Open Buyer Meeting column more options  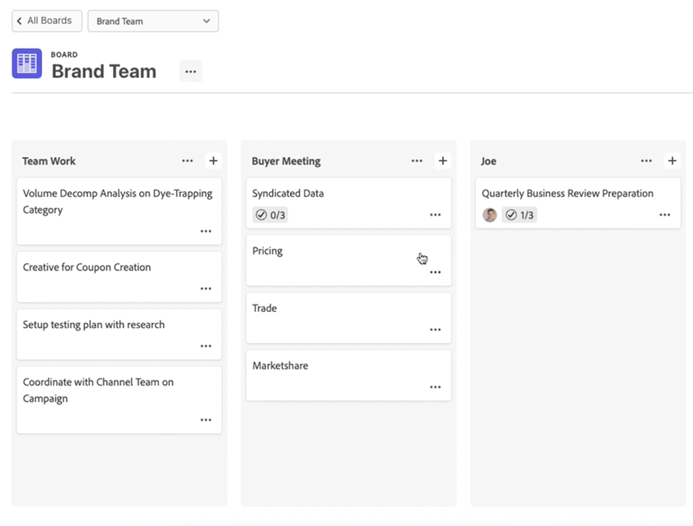point(417,161)
